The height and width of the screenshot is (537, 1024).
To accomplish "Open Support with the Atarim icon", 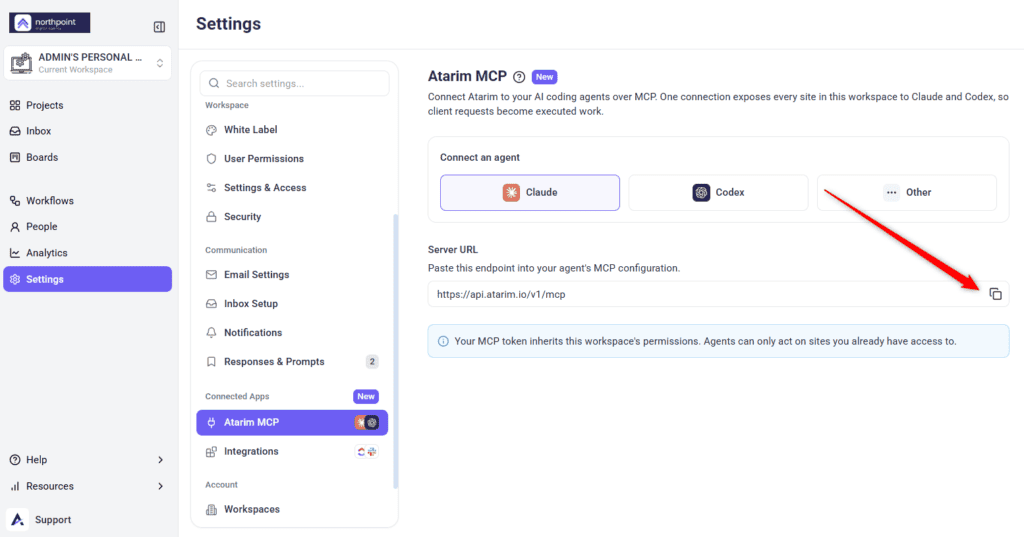I will point(18,519).
